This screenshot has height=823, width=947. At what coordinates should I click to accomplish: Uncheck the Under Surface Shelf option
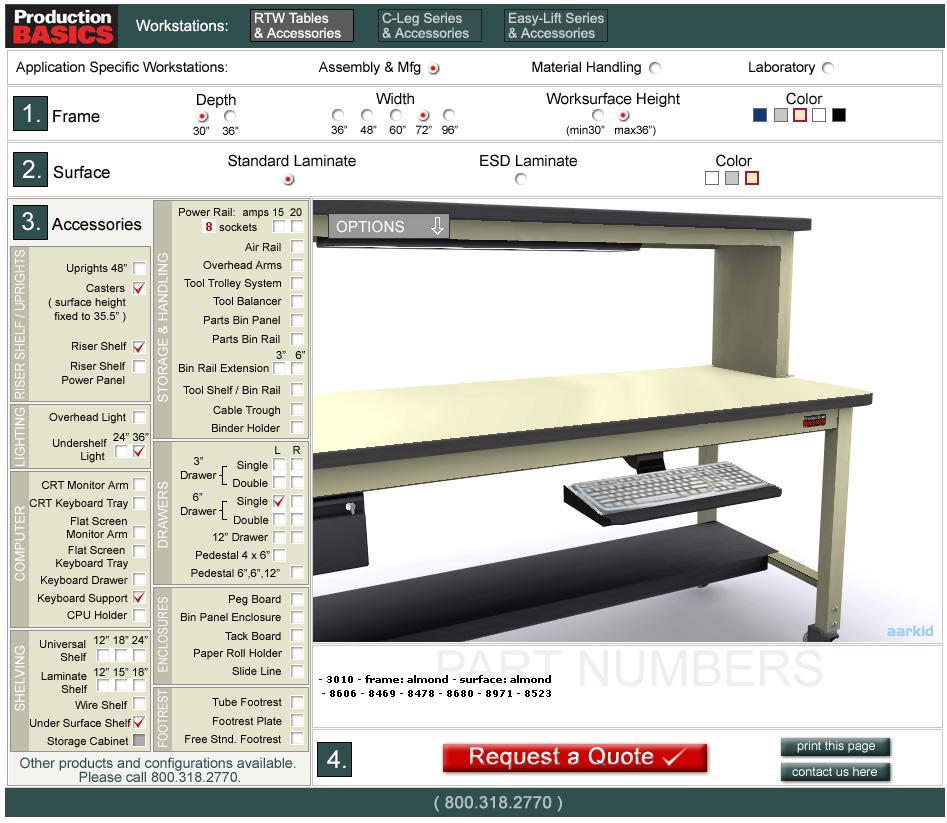139,722
